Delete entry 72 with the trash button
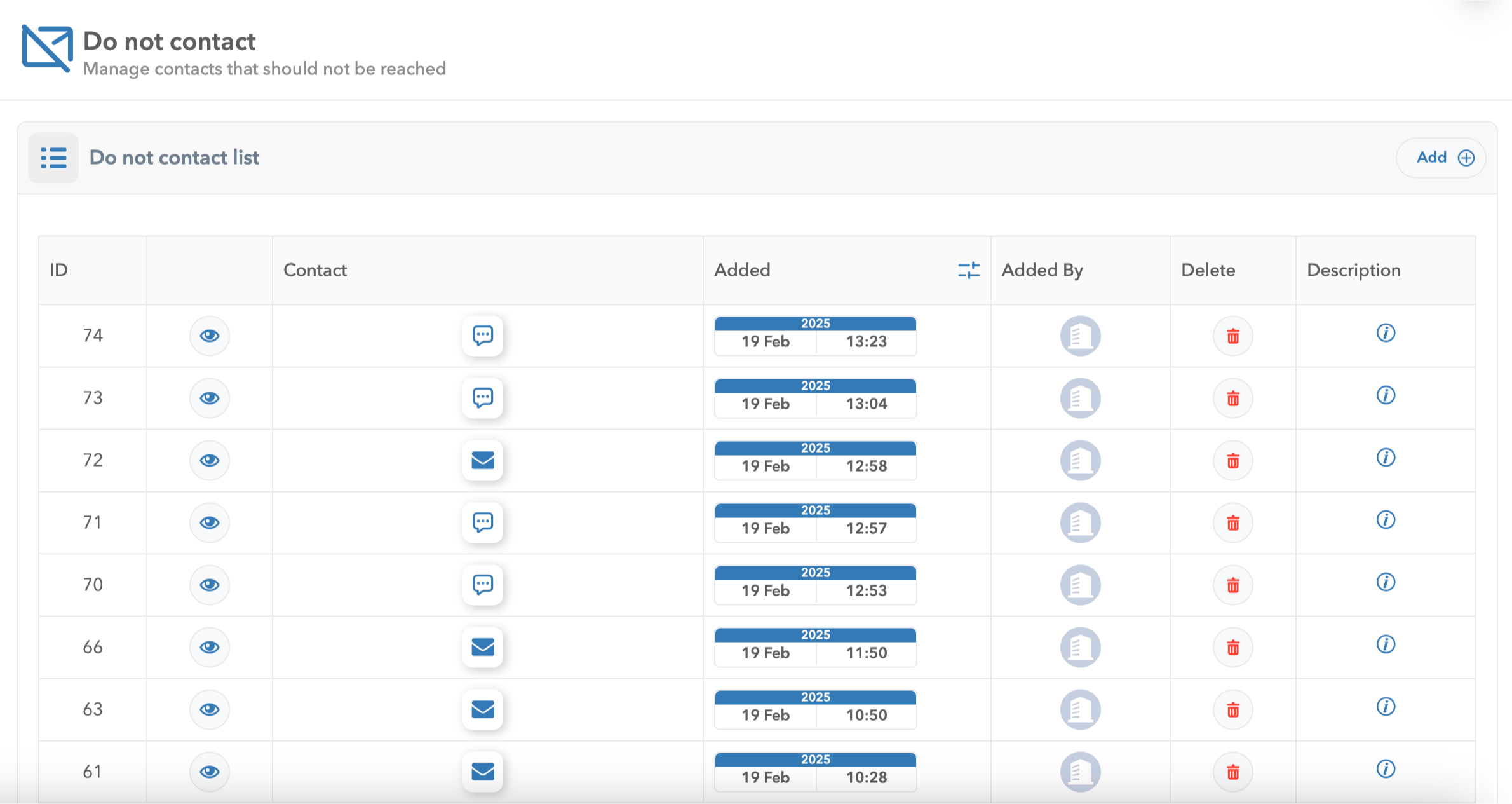Image resolution: width=1512 pixels, height=804 pixels. pos(1232,460)
